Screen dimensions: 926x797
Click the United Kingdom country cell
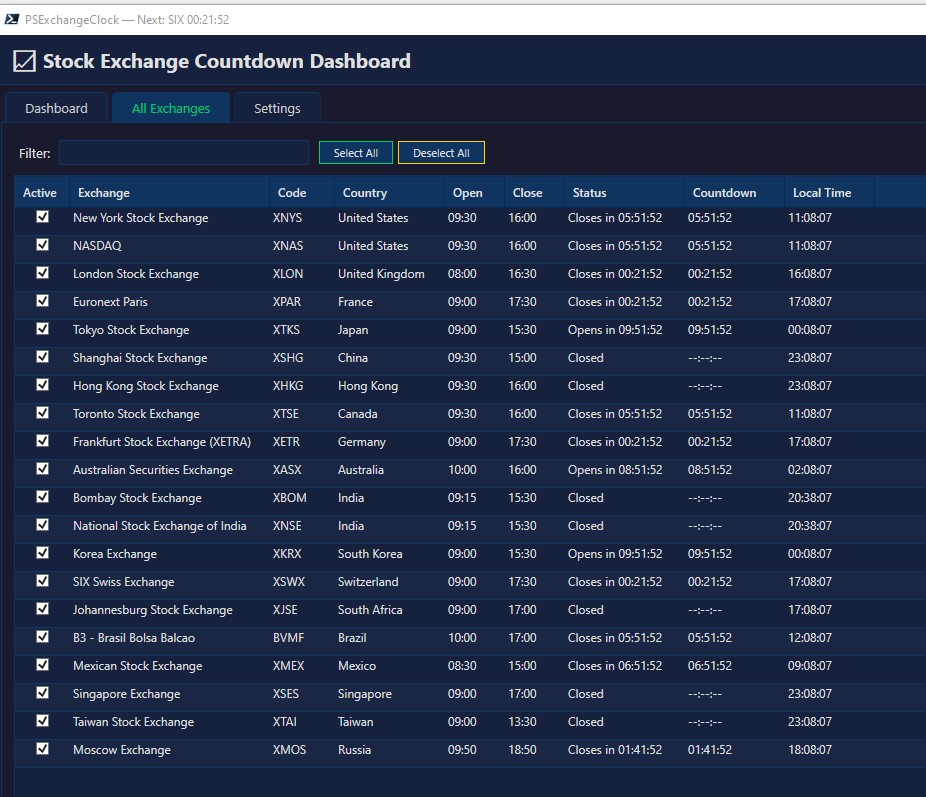pos(381,274)
